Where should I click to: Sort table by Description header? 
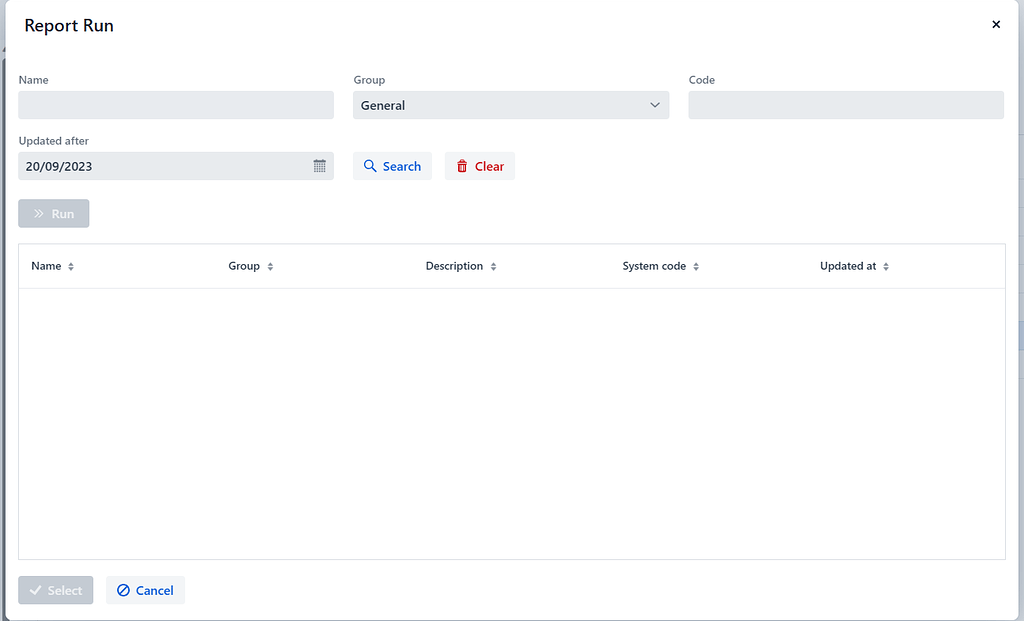tap(454, 266)
